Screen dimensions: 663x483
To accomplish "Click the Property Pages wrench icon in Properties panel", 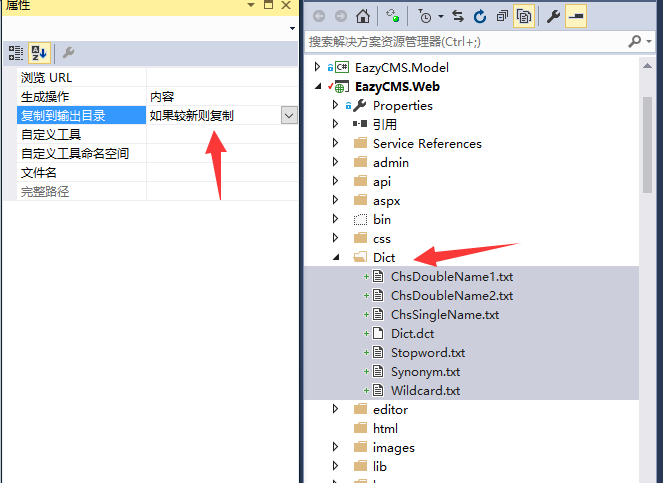I will 68,53.
